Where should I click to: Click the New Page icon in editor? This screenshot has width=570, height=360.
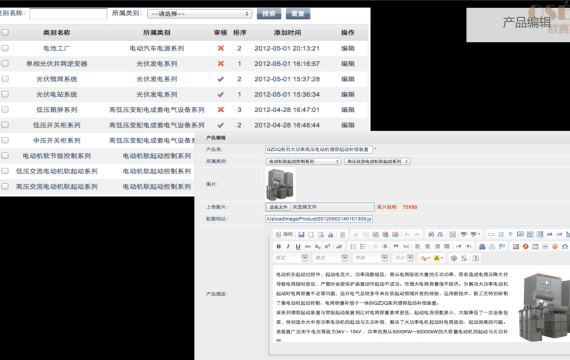311,235
